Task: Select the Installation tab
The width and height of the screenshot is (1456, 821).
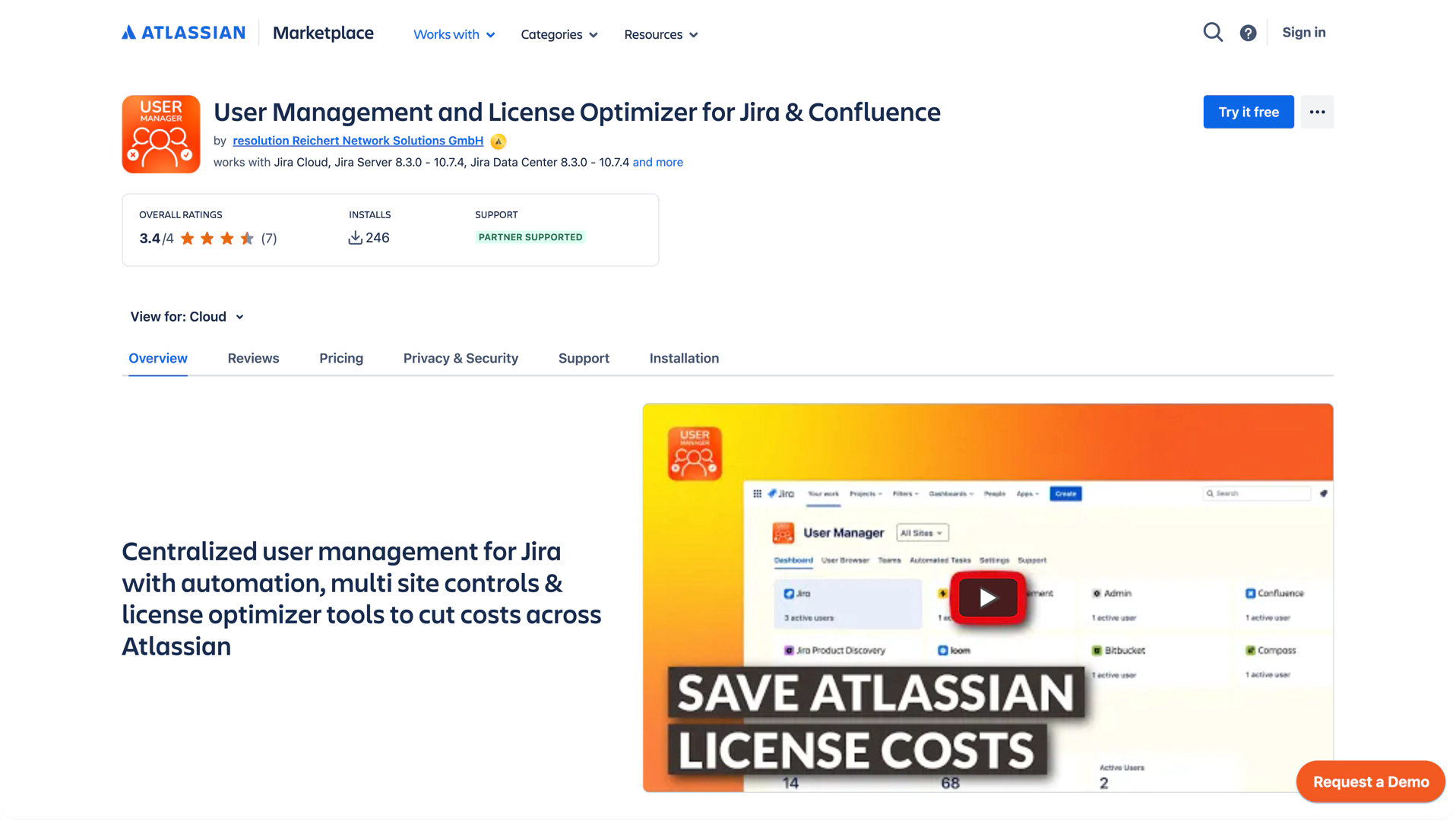Action: 683,358
